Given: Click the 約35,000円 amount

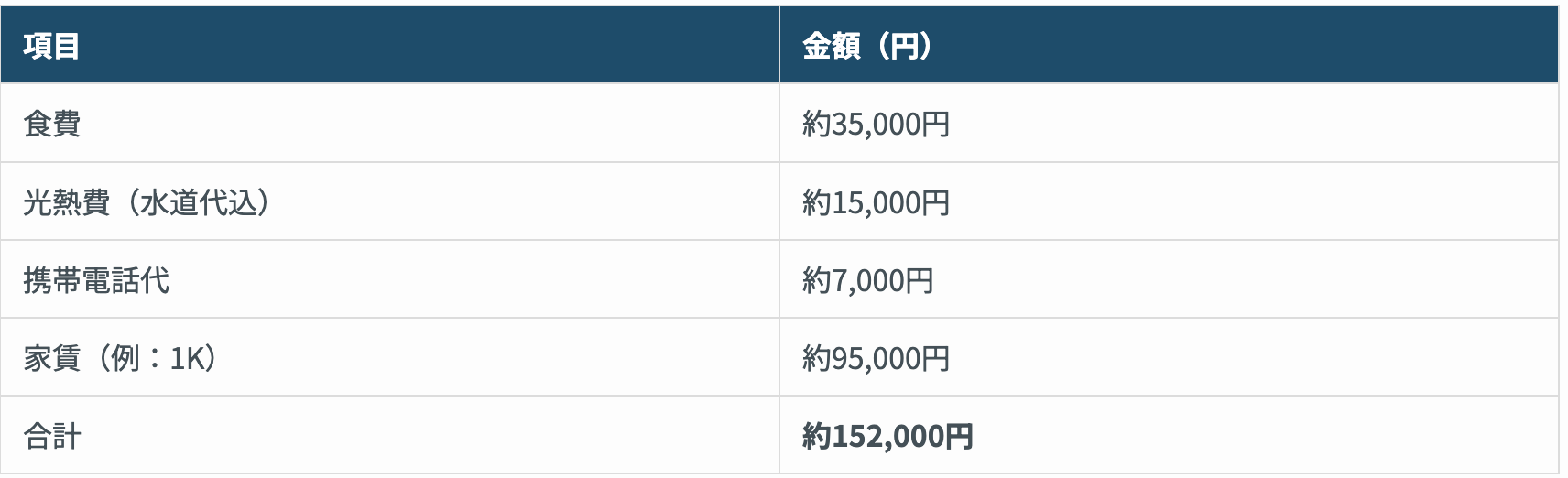Looking at the screenshot, I should [876, 124].
